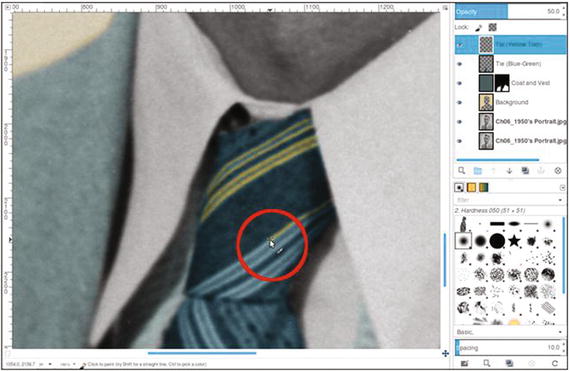This screenshot has width=570, height=371.
Task: Select the Tie (Blue-Green) layer name
Action: (518, 64)
